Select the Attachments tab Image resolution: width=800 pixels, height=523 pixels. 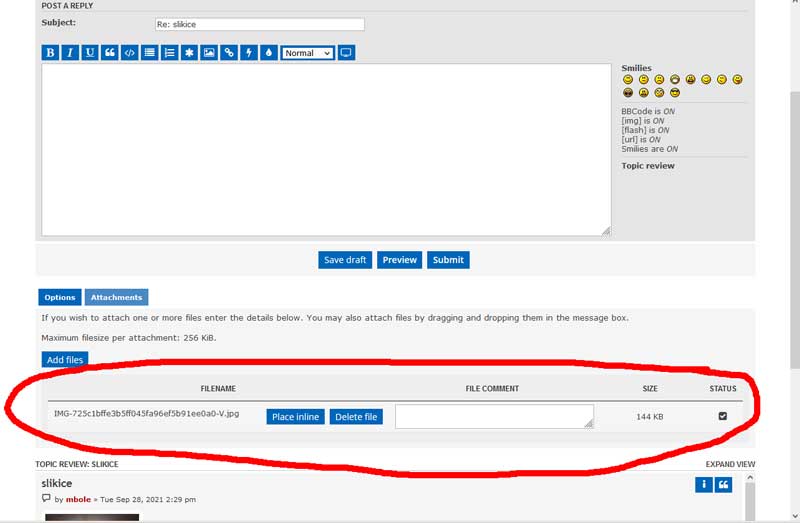(116, 297)
